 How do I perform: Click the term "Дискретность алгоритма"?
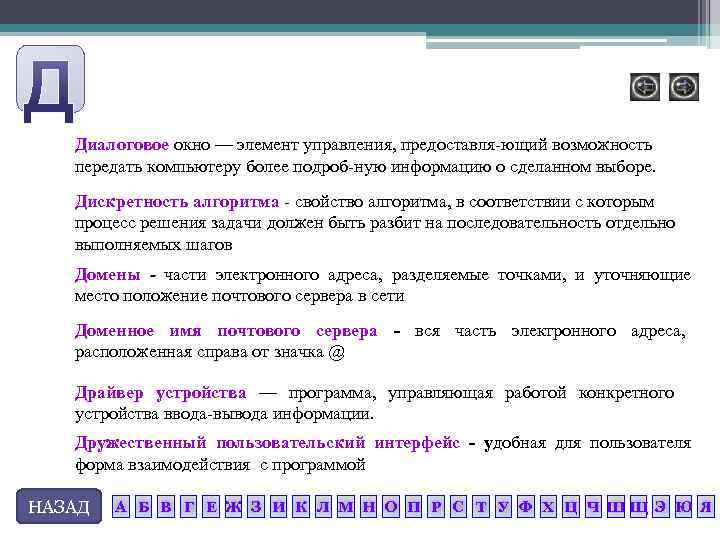pyautogui.click(x=177, y=202)
